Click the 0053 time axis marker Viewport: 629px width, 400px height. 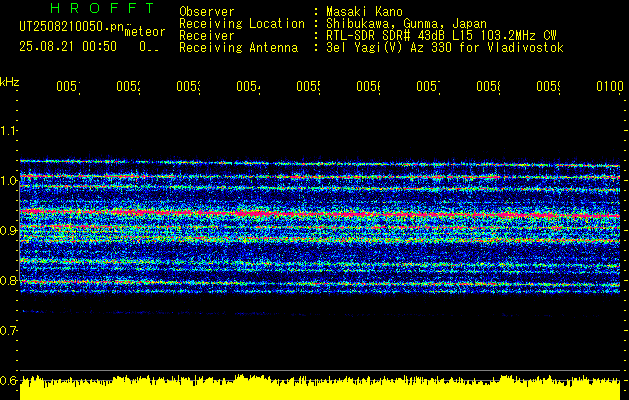click(188, 87)
